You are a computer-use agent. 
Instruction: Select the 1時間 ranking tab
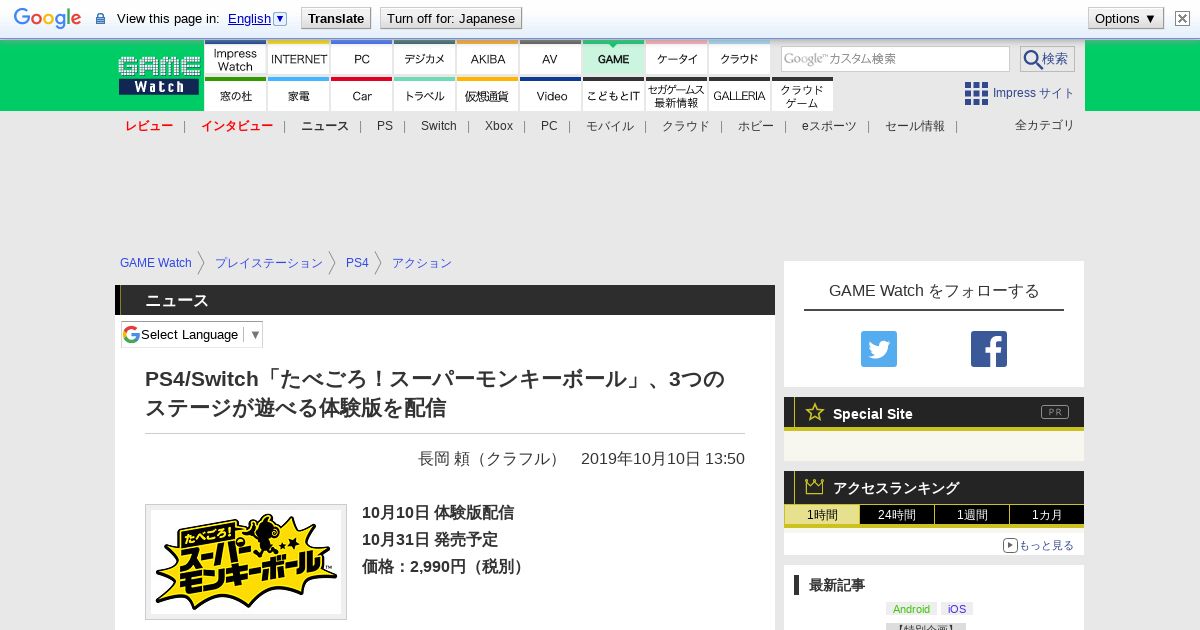pos(822,515)
